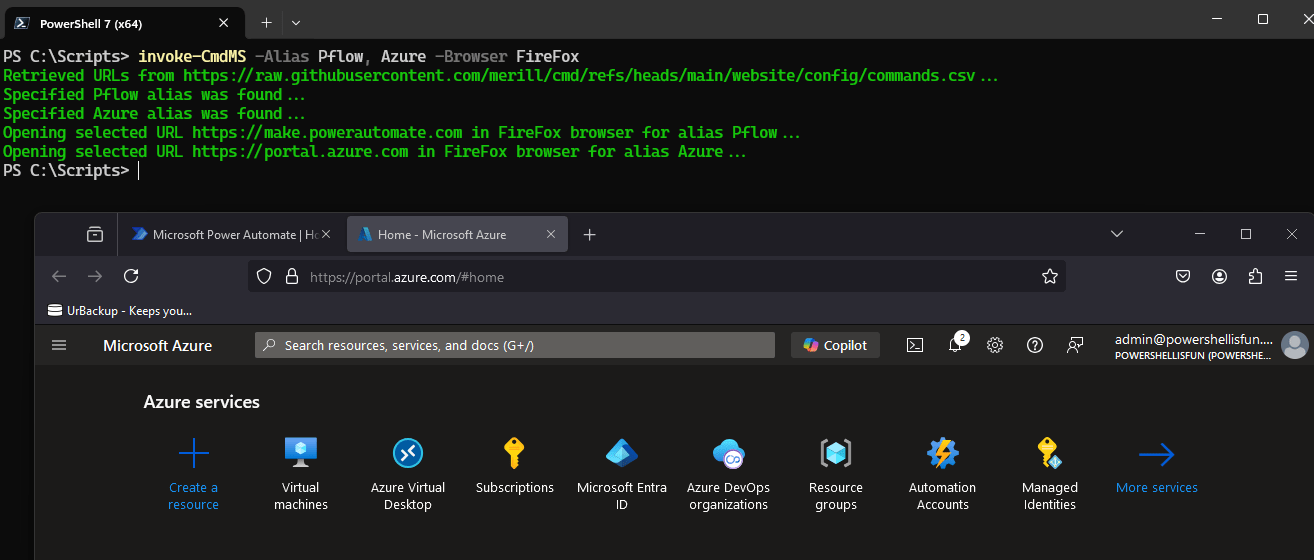Screen dimensions: 1314x560
Task: Click the Azure services heading
Action: [x=202, y=402]
